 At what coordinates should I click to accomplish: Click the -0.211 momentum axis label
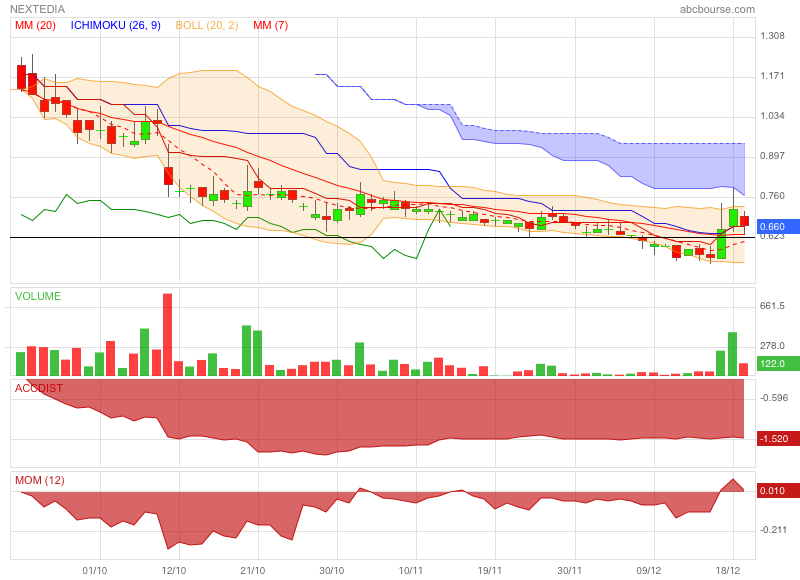click(x=774, y=530)
